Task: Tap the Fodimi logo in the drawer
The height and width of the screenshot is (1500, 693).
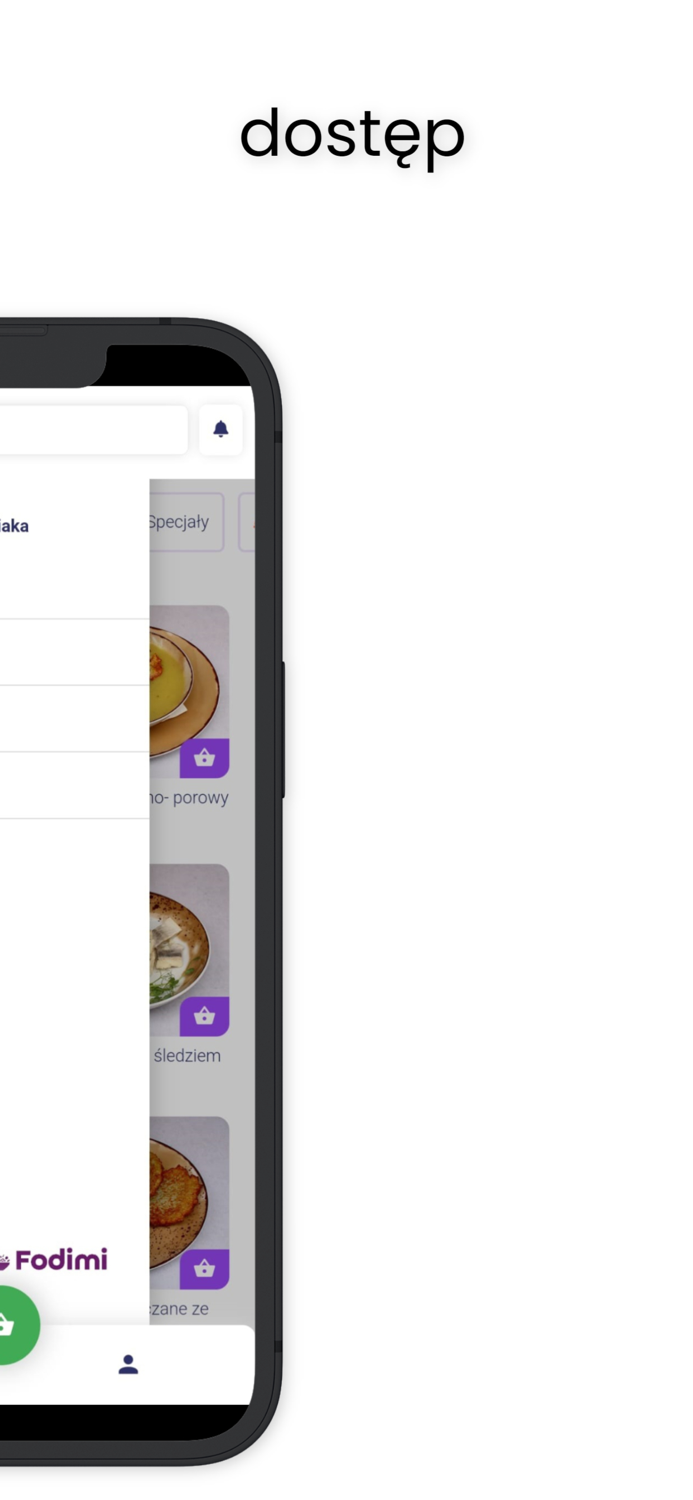Action: (x=54, y=1260)
